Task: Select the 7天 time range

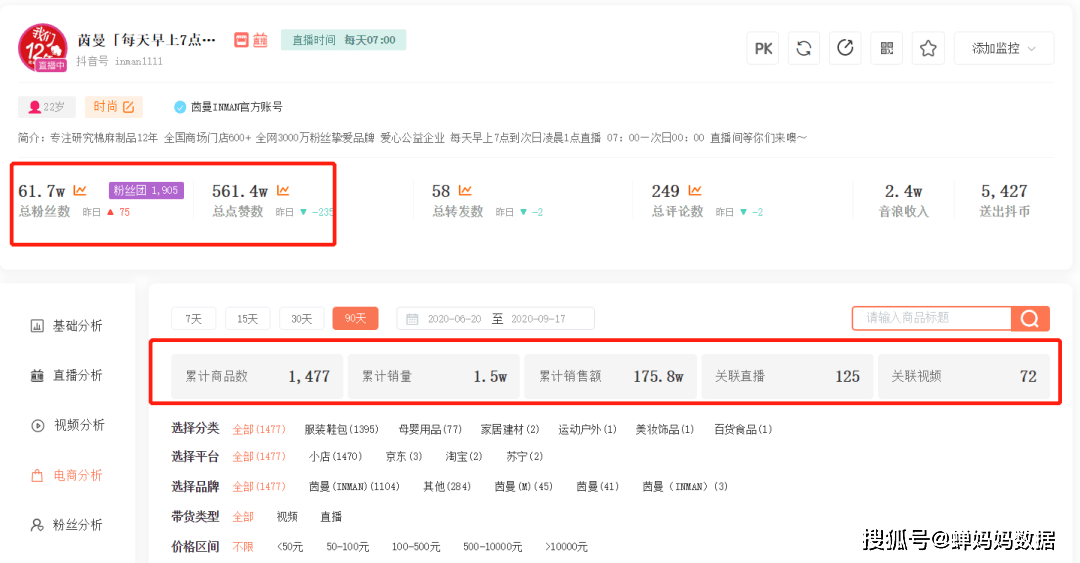Action: click(x=194, y=318)
